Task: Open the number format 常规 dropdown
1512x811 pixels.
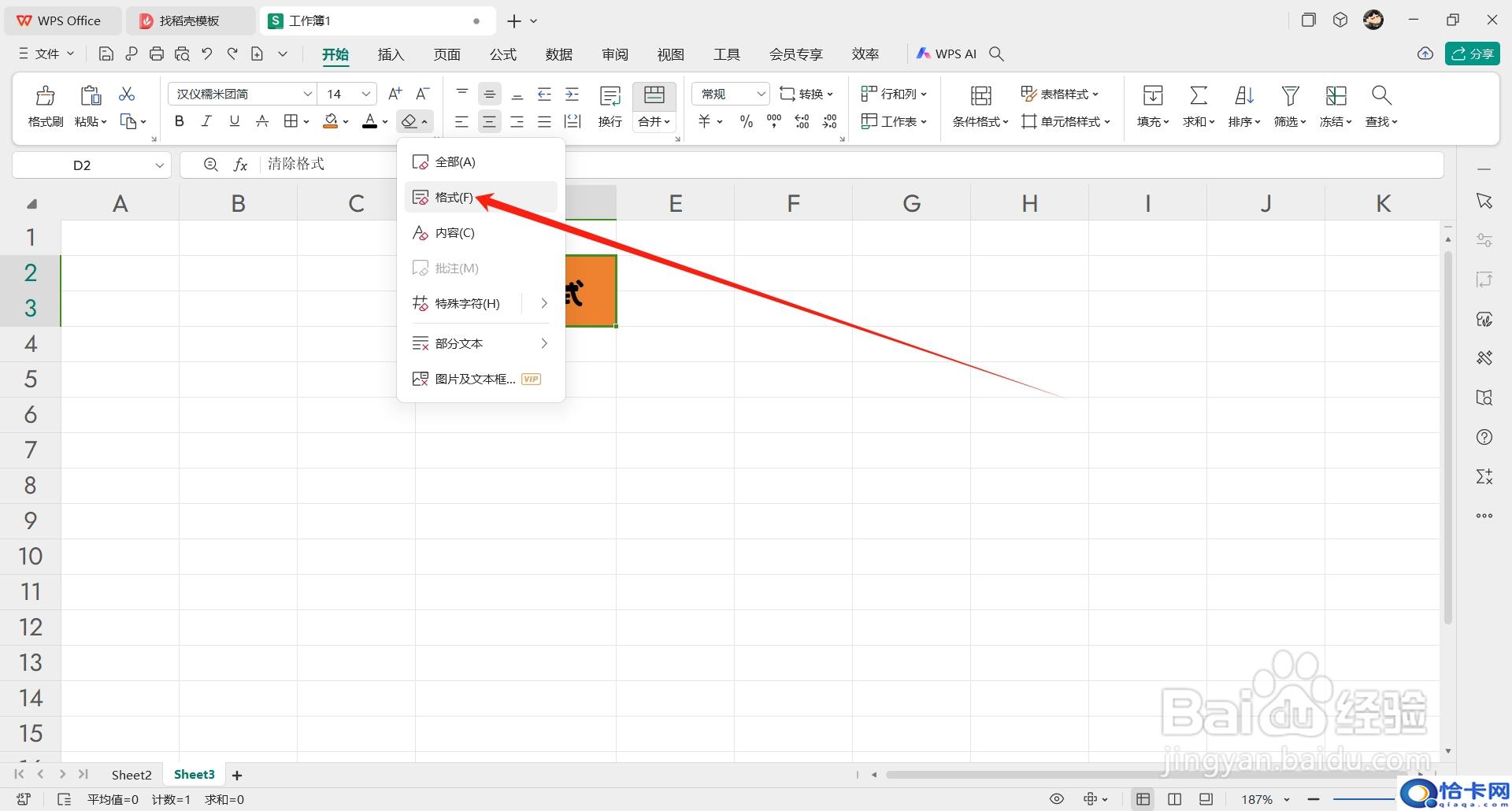Action: 730,94
